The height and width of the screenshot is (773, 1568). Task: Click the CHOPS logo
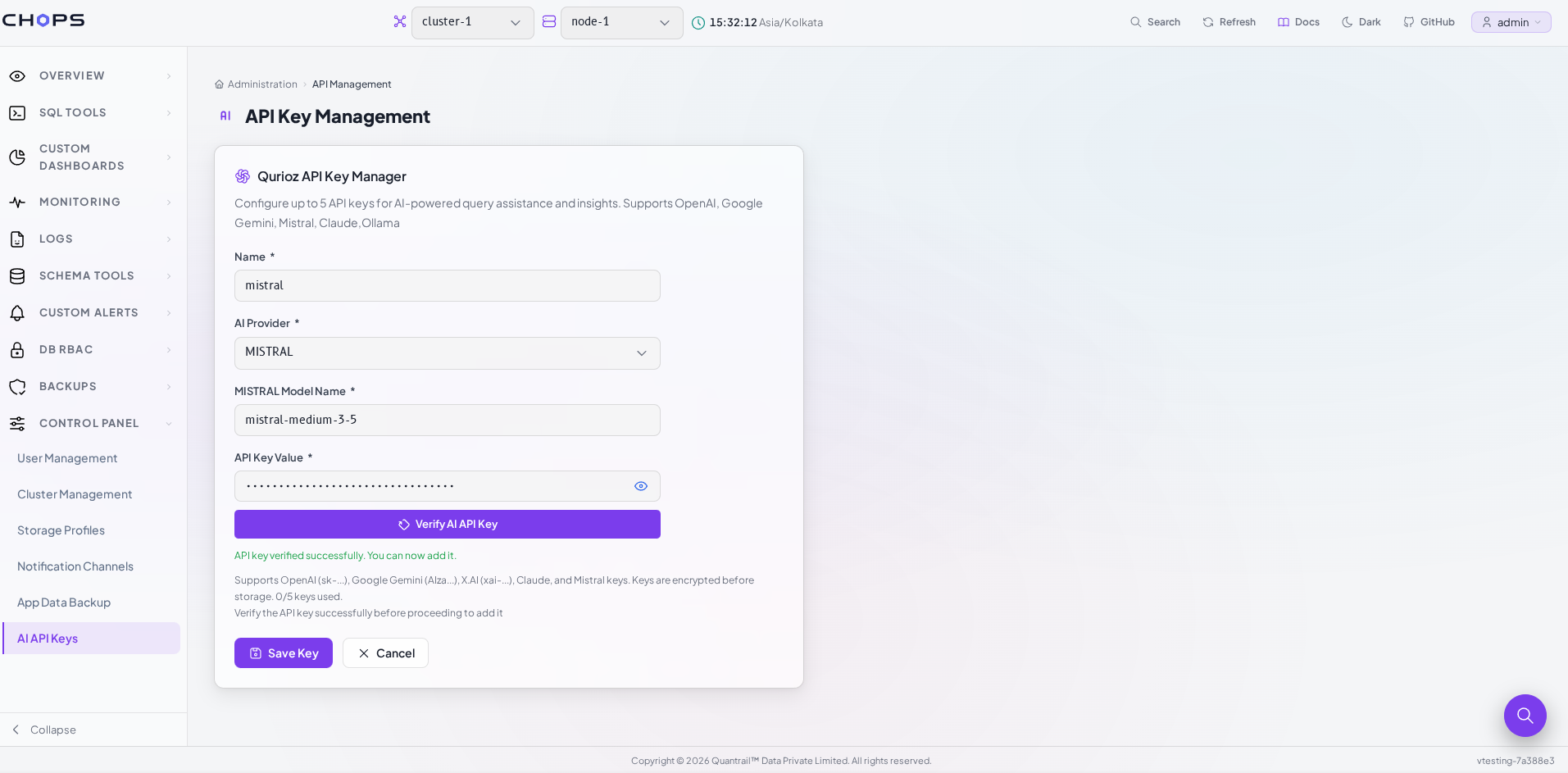43,20
